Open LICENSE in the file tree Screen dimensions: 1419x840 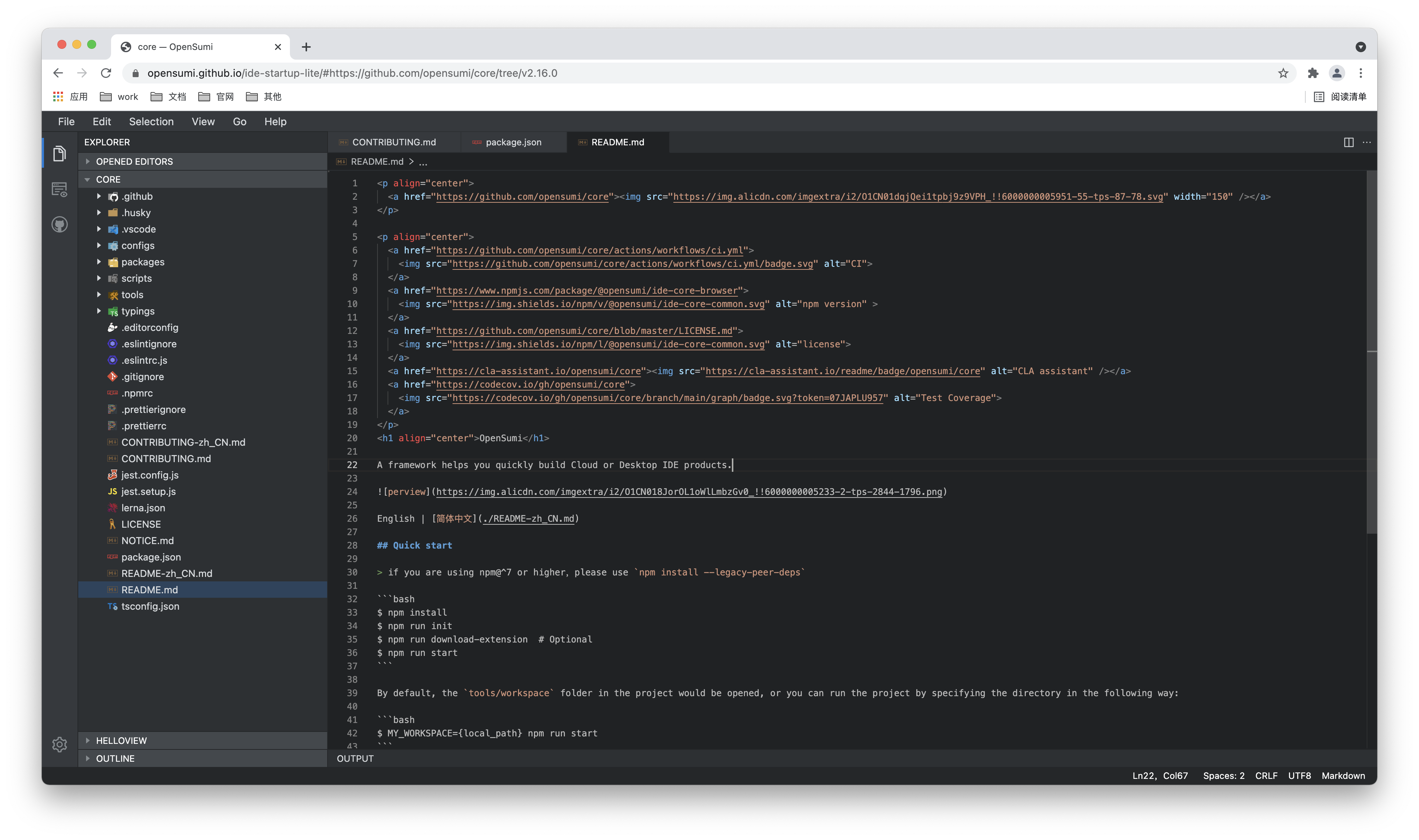point(203,525)
